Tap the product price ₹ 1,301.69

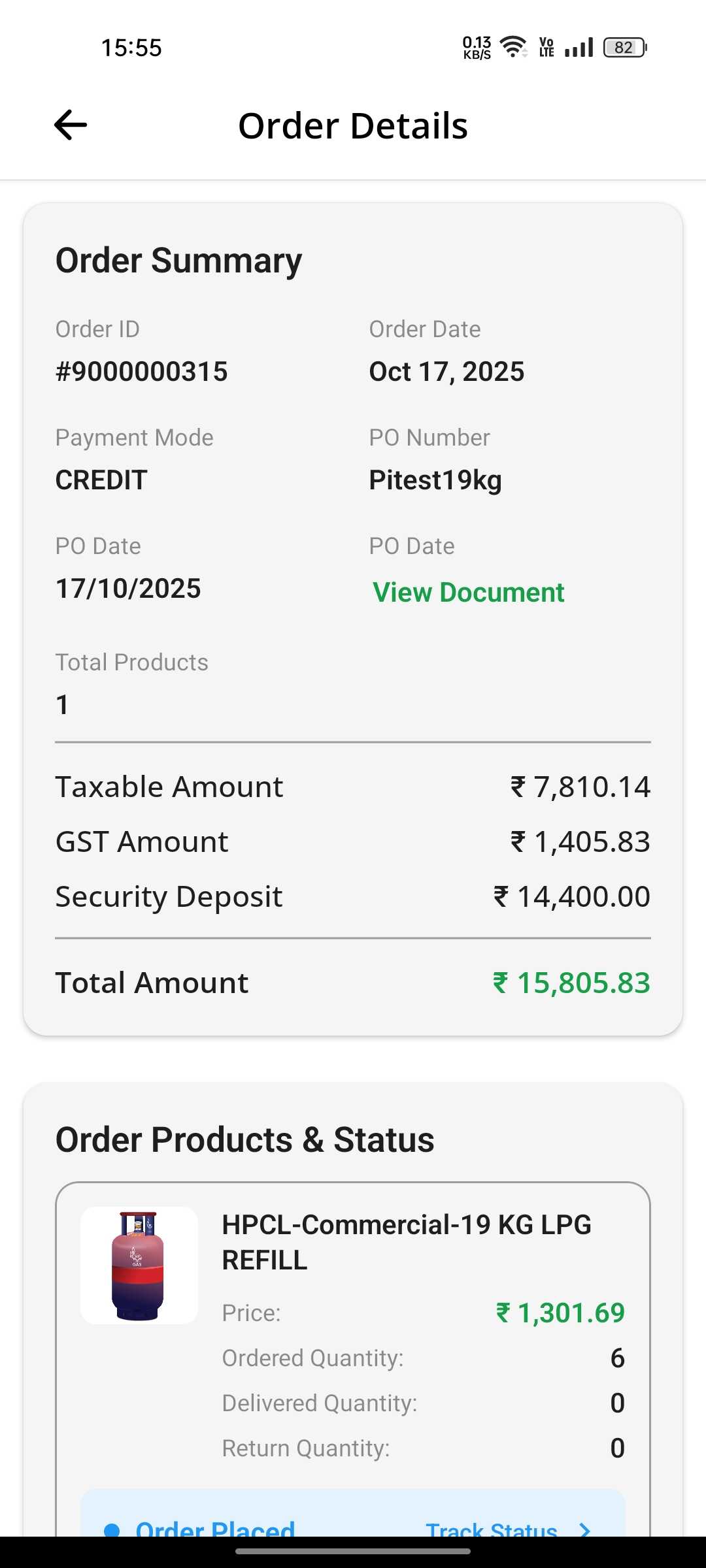click(x=560, y=1313)
